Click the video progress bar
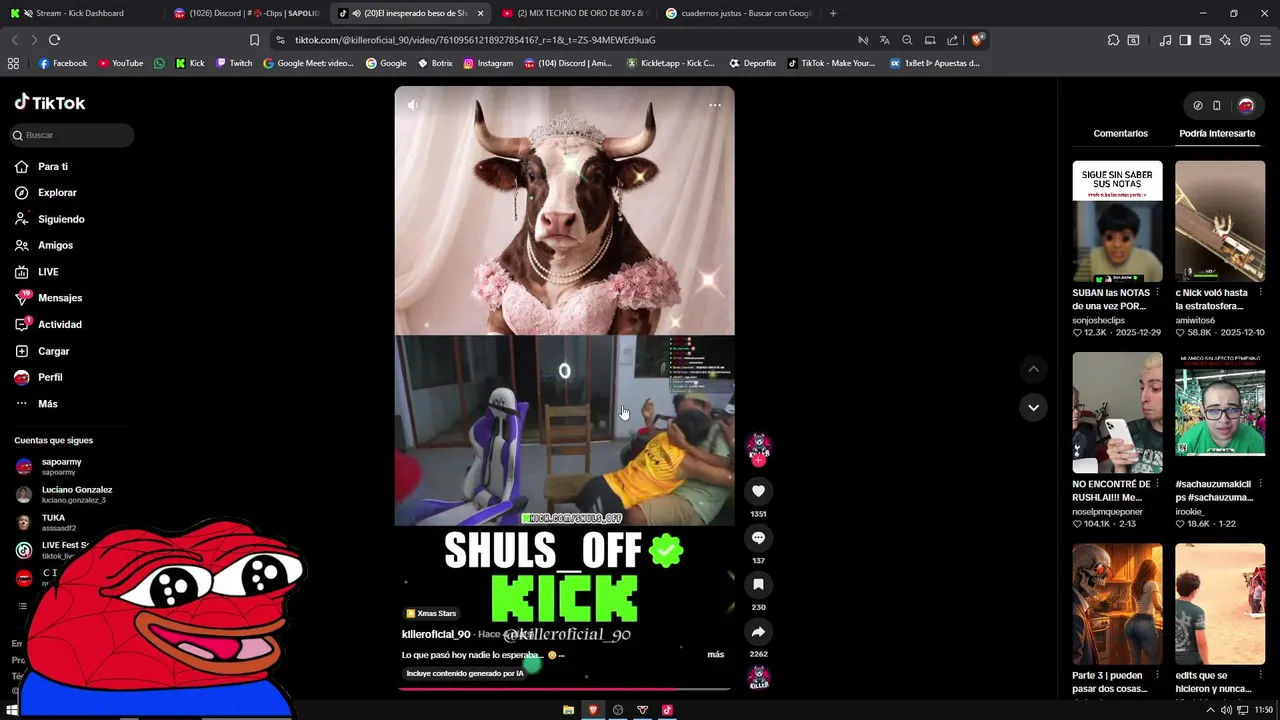The height and width of the screenshot is (720, 1280). 564,688
